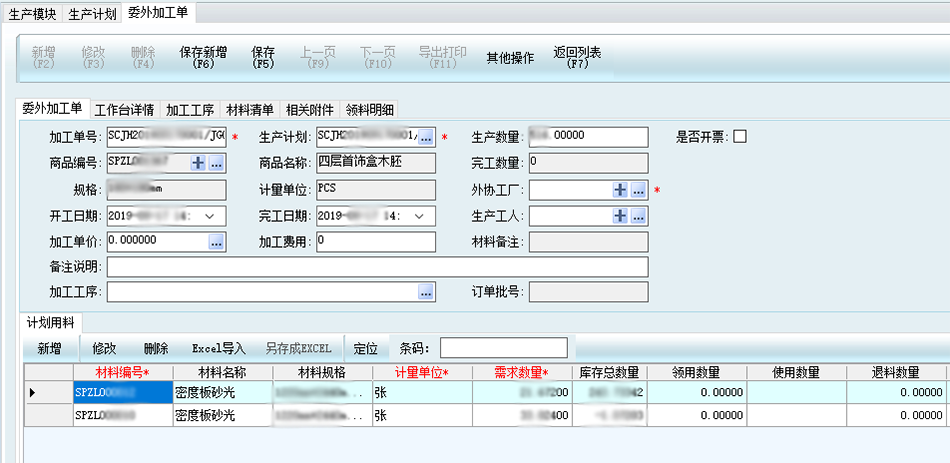Image resolution: width=950 pixels, height=463 pixels.
Task: Open ellipsis lookup for 加工单价
Action: coord(216,242)
